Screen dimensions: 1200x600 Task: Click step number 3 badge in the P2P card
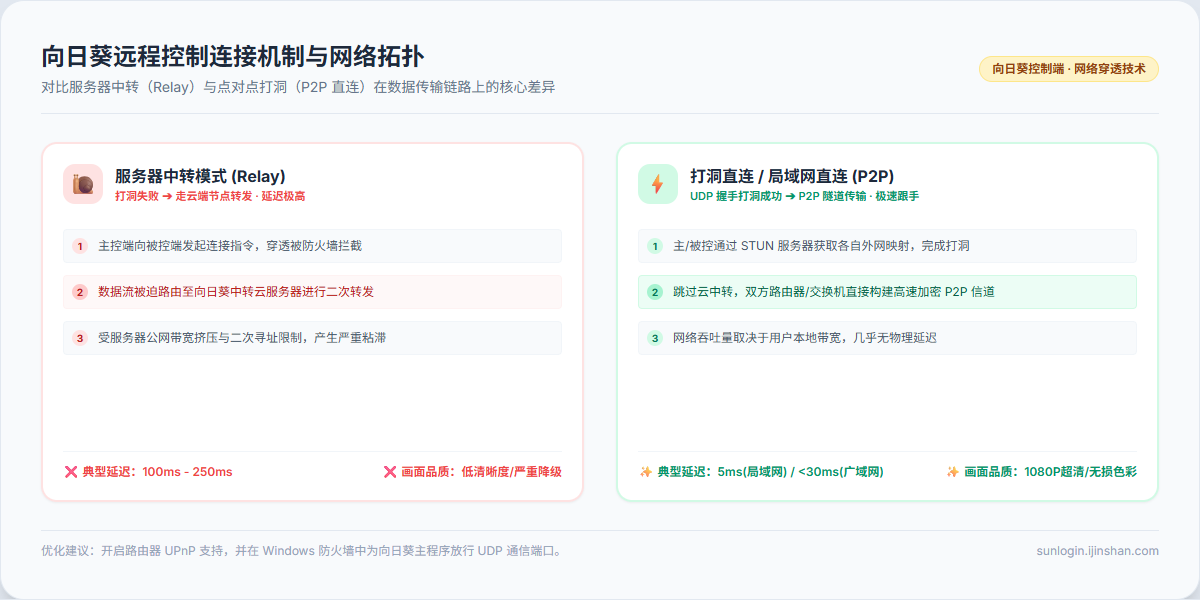tap(655, 338)
